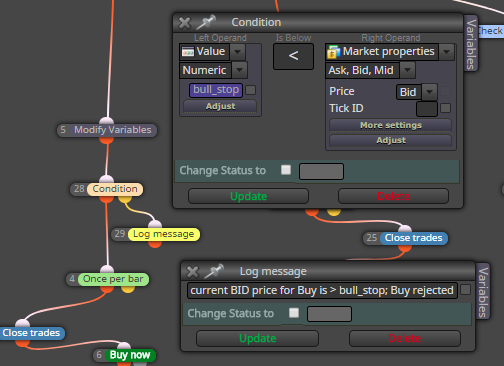The image size is (504, 366).
Task: Toggle checkbox next to Tick ID
Action: click(x=446, y=108)
